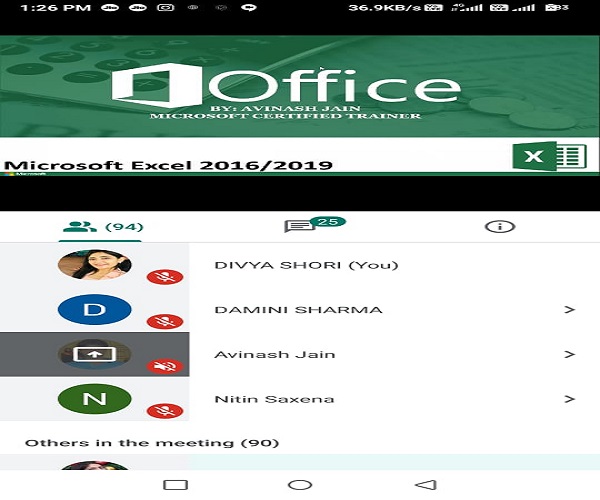Viewport: 600px width, 500px height.
Task: Open the participants tab showing 94
Action: click(x=103, y=226)
